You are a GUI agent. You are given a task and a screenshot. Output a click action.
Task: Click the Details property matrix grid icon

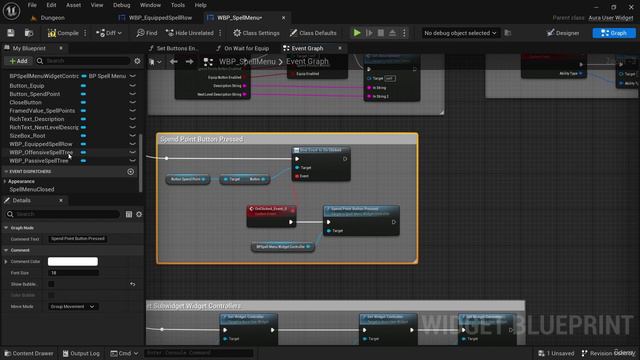click(129, 214)
